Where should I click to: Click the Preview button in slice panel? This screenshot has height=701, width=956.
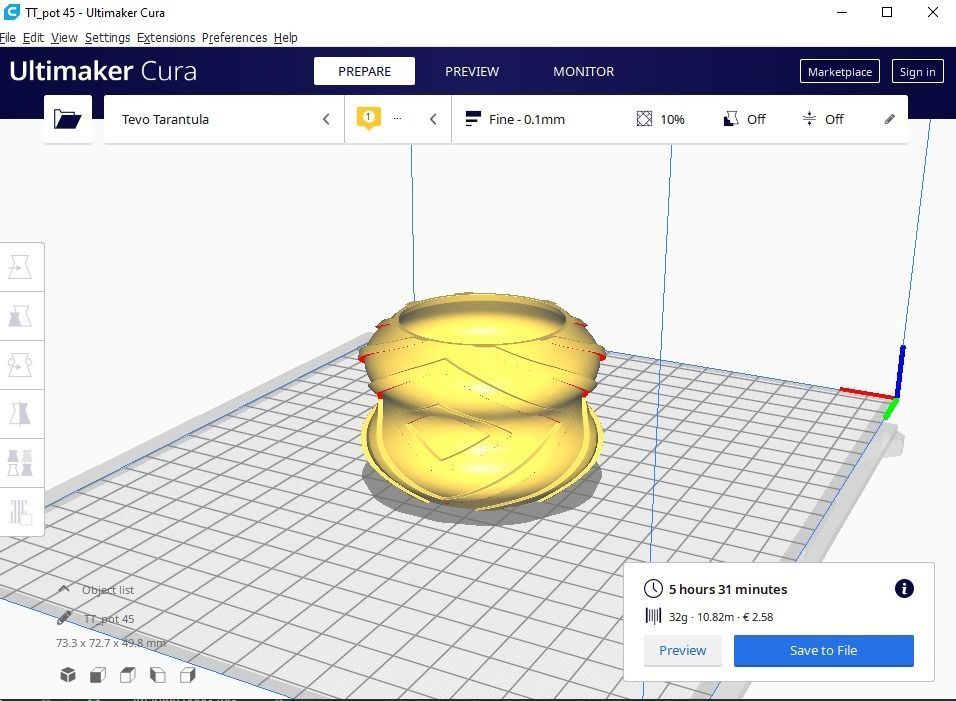[682, 650]
